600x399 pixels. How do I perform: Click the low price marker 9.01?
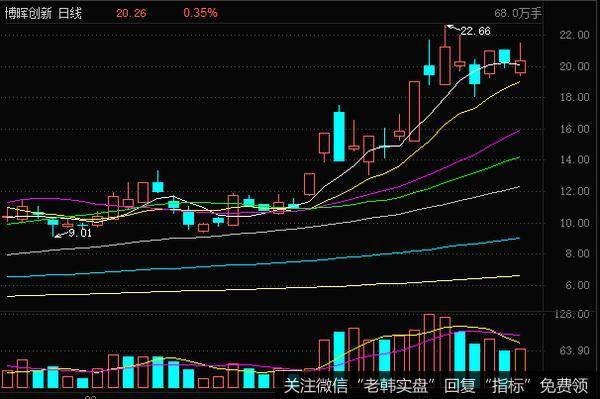pyautogui.click(x=80, y=233)
